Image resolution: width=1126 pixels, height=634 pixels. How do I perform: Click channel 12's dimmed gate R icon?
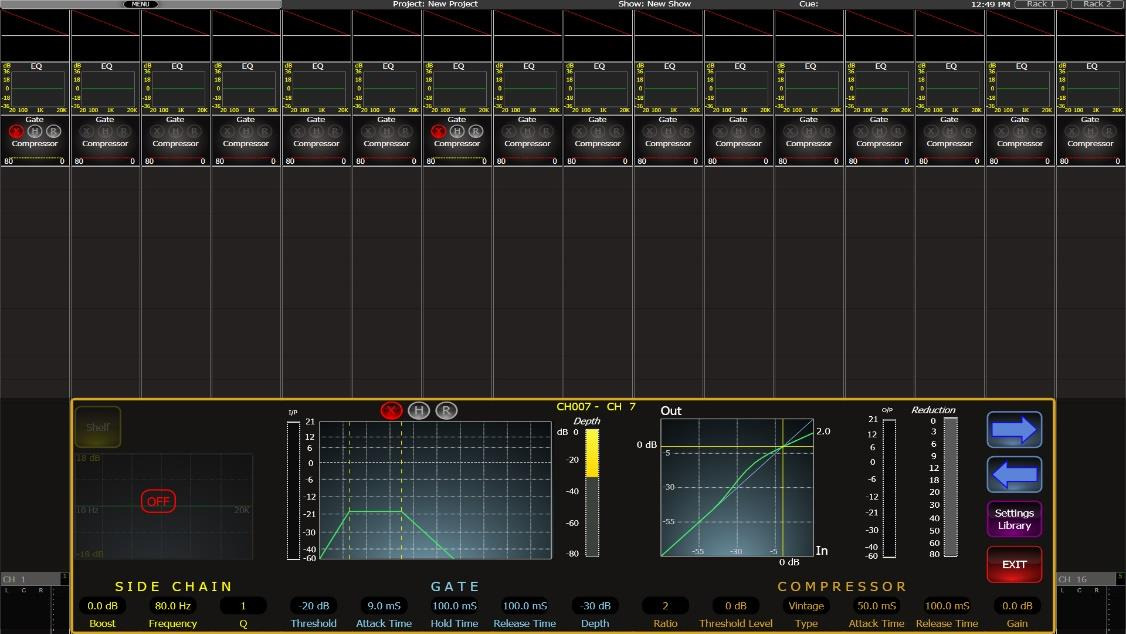point(827,132)
